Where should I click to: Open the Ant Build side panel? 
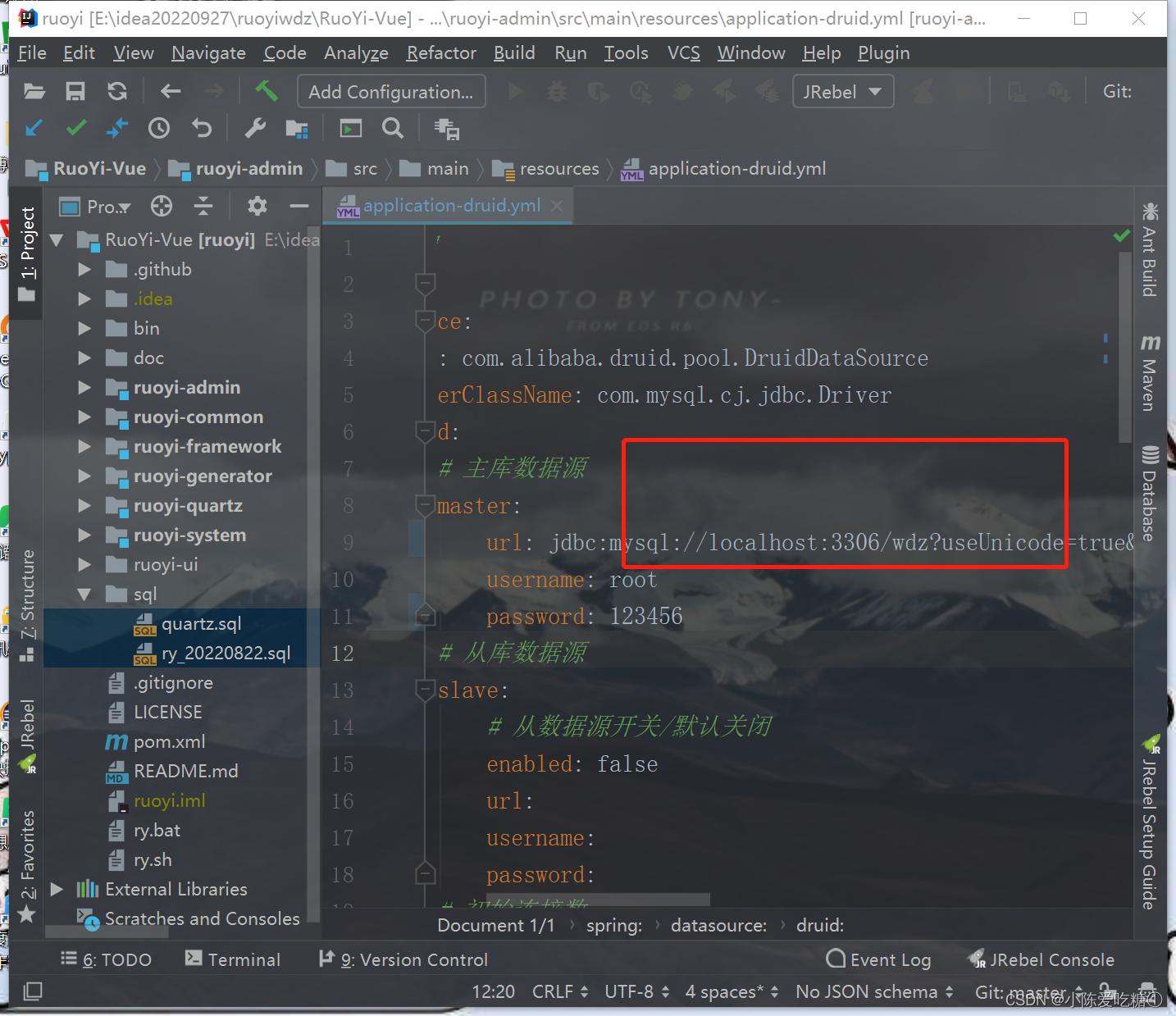point(1150,249)
